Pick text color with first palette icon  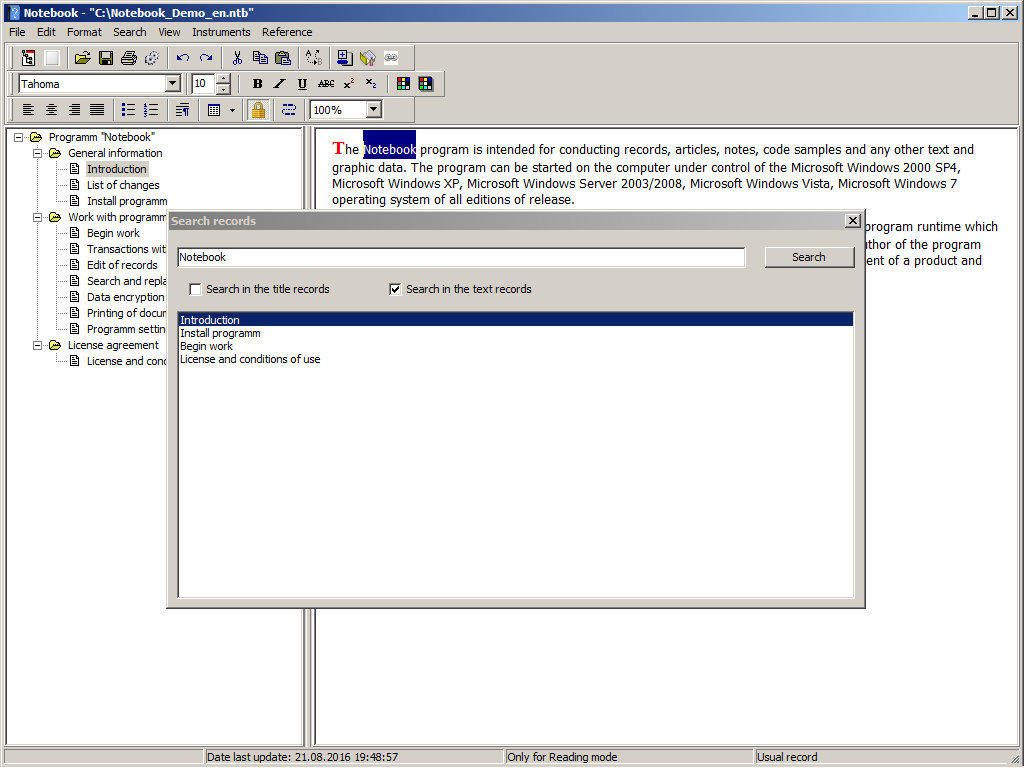403,84
